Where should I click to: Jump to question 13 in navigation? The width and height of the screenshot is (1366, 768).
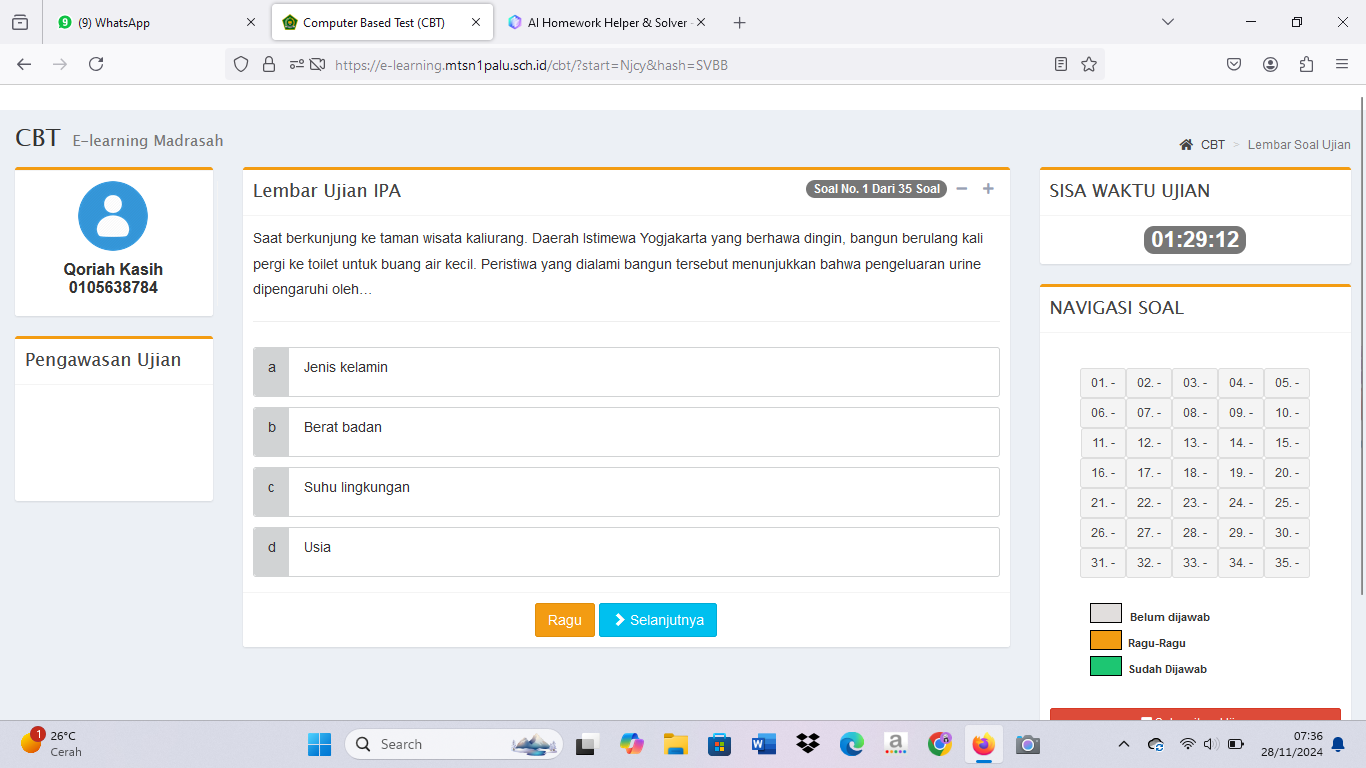1195,443
